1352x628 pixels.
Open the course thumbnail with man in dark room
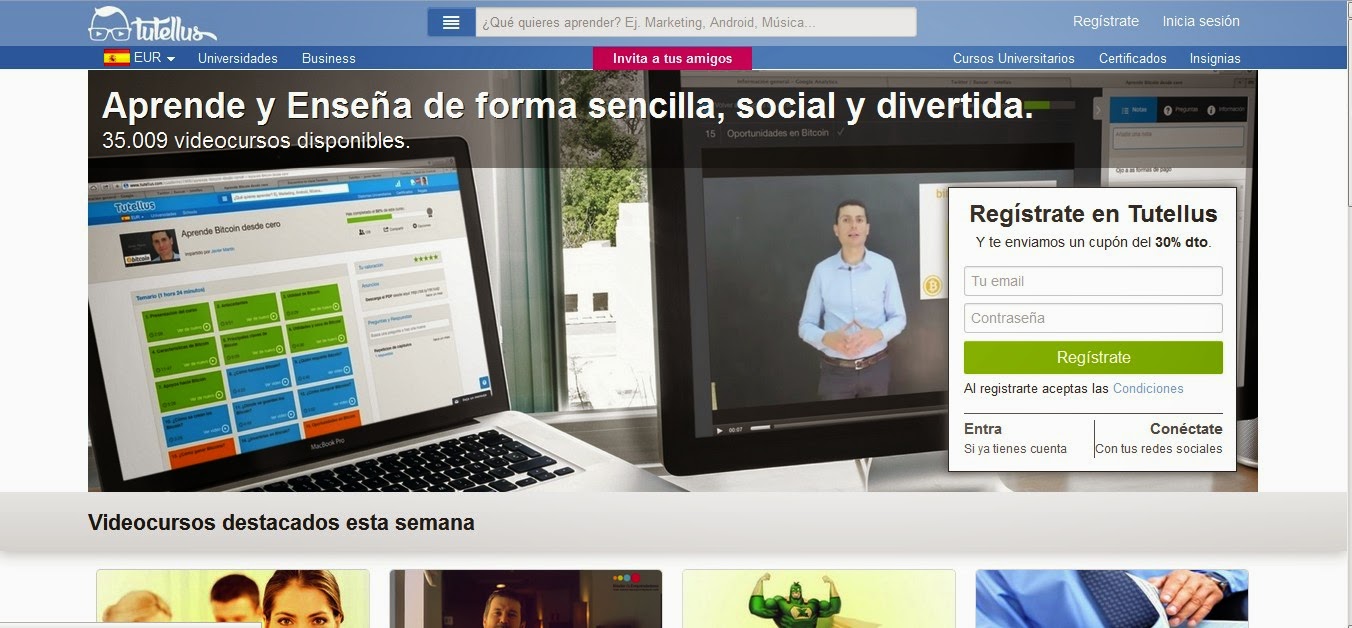526,598
